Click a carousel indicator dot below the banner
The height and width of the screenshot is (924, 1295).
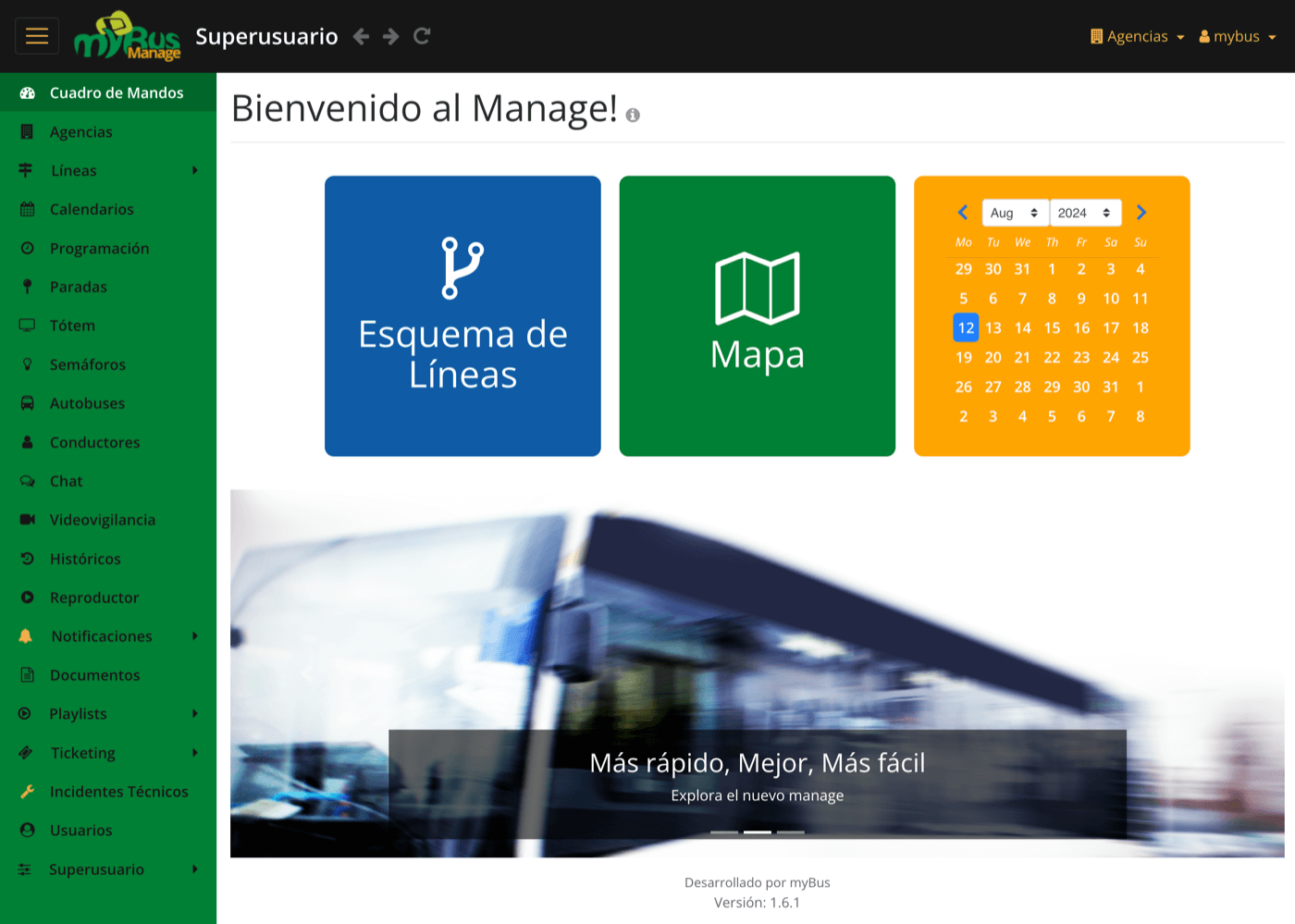pos(757,832)
